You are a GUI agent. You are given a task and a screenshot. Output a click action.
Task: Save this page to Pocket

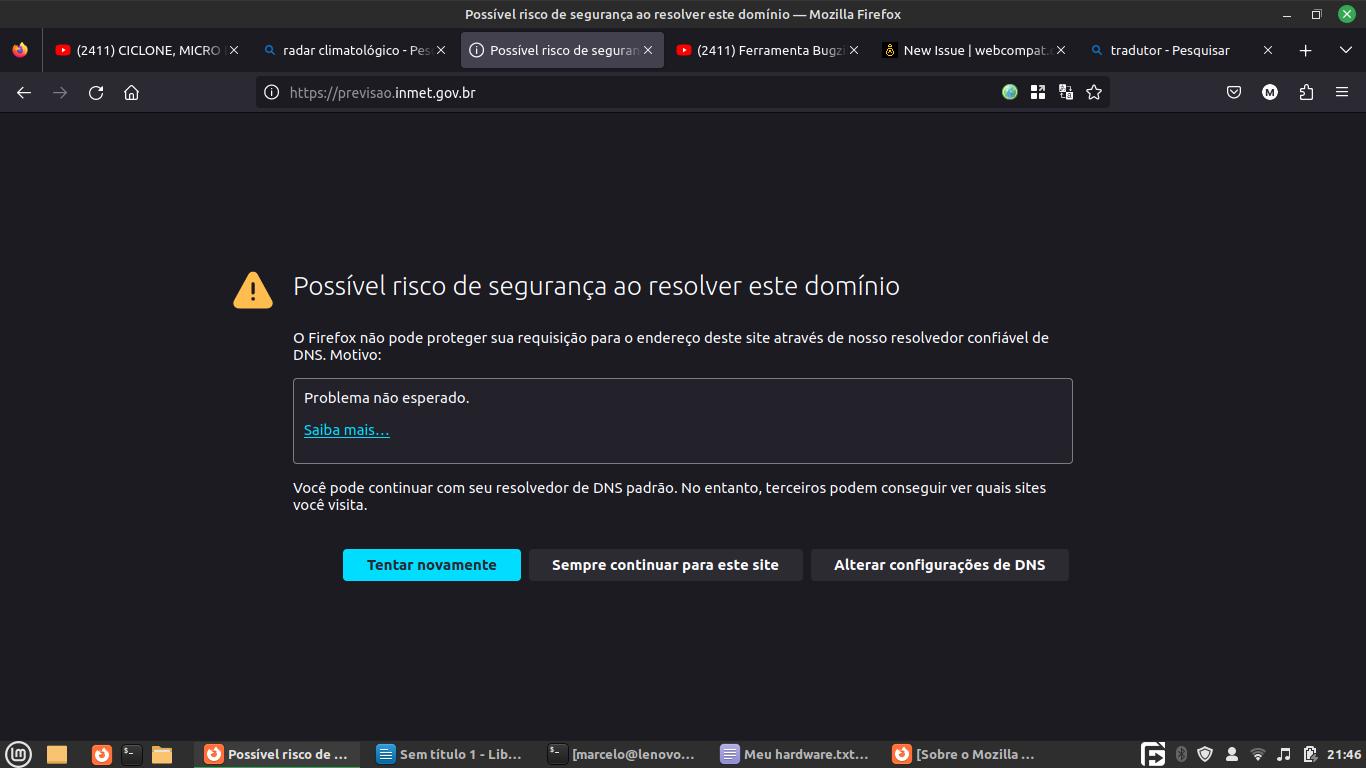point(1234,92)
